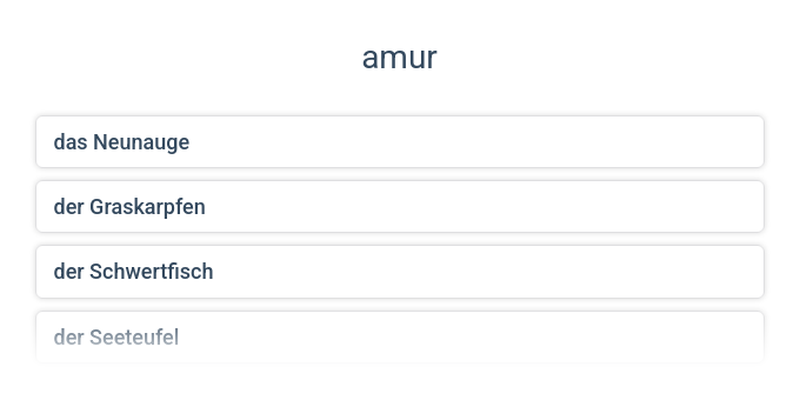Choose 'der Graskarpfen' as the translation
Viewport: 800px width, 400px height.
[x=400, y=207]
